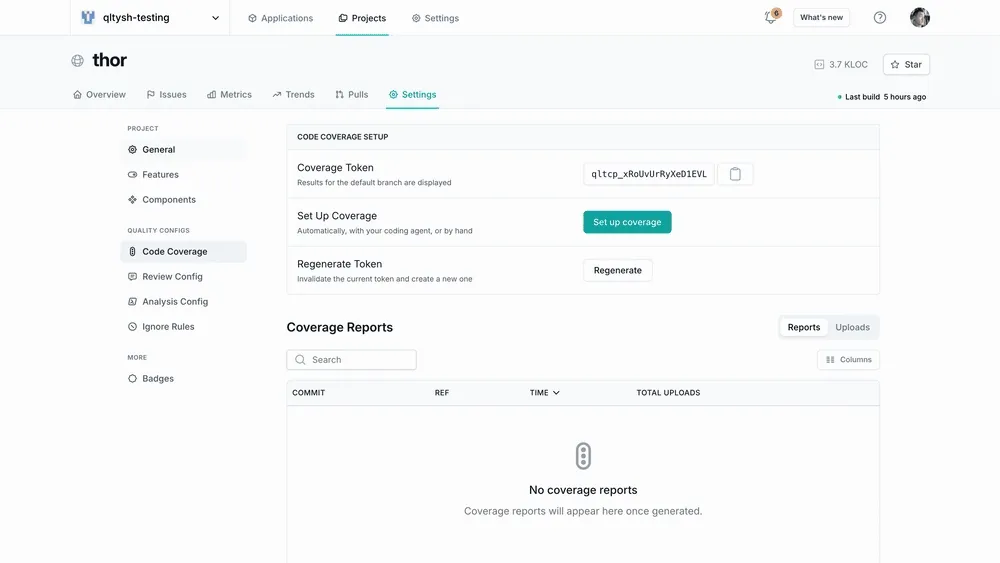Screen dimensions: 1000x563
Task: Open Review Config in sidebar
Action: coord(184,276)
